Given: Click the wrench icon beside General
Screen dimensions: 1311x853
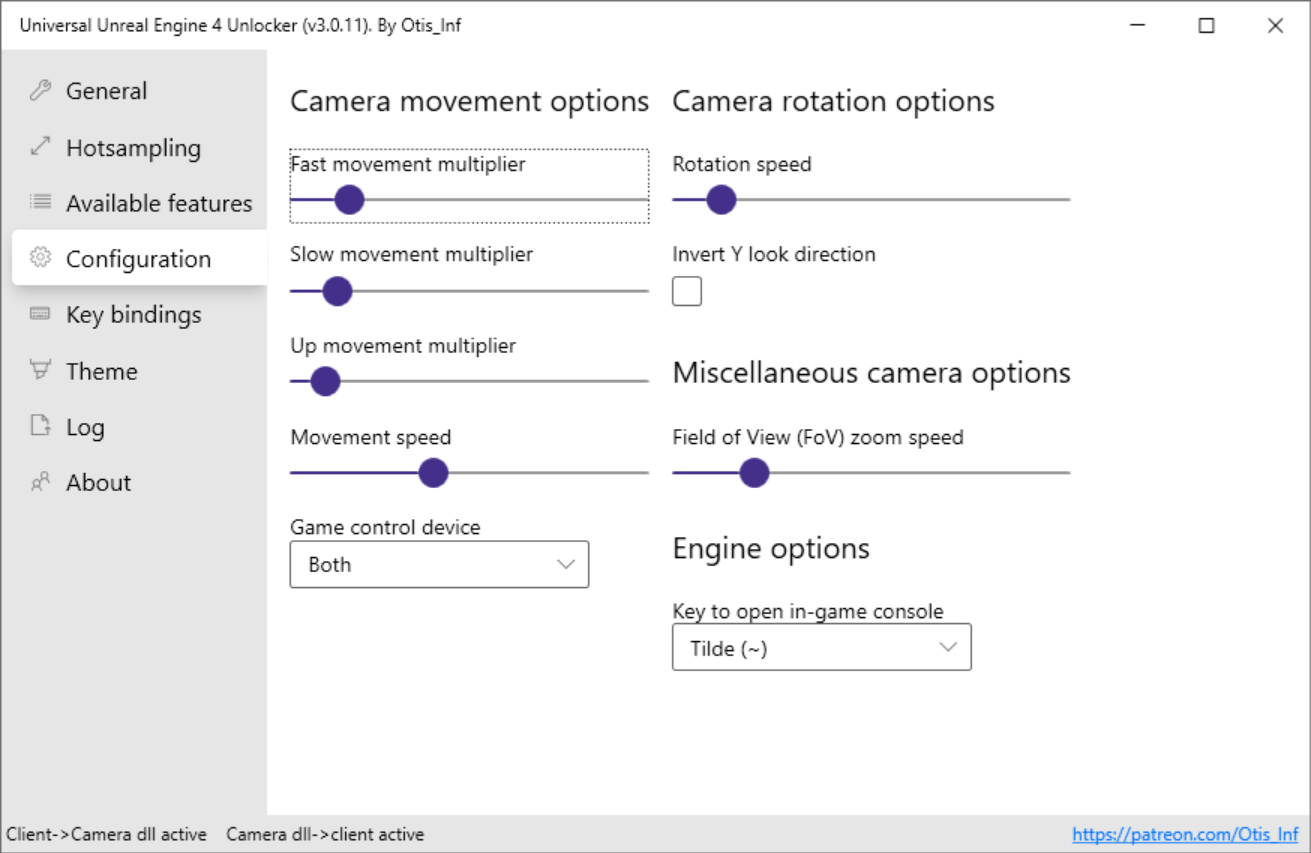Looking at the screenshot, I should (x=40, y=91).
